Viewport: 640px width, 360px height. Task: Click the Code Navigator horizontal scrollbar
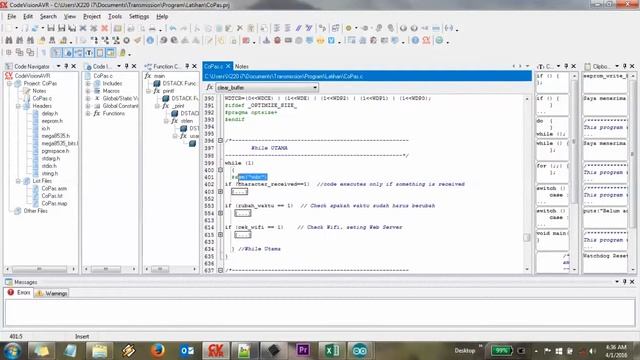[40, 269]
